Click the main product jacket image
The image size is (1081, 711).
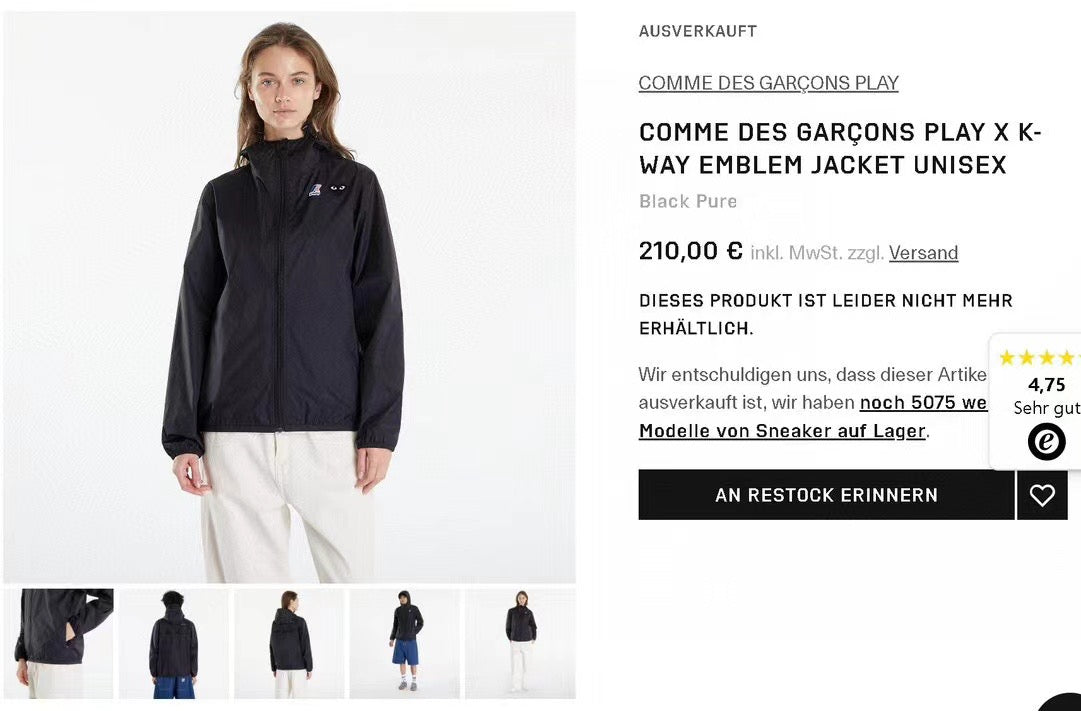coord(290,297)
